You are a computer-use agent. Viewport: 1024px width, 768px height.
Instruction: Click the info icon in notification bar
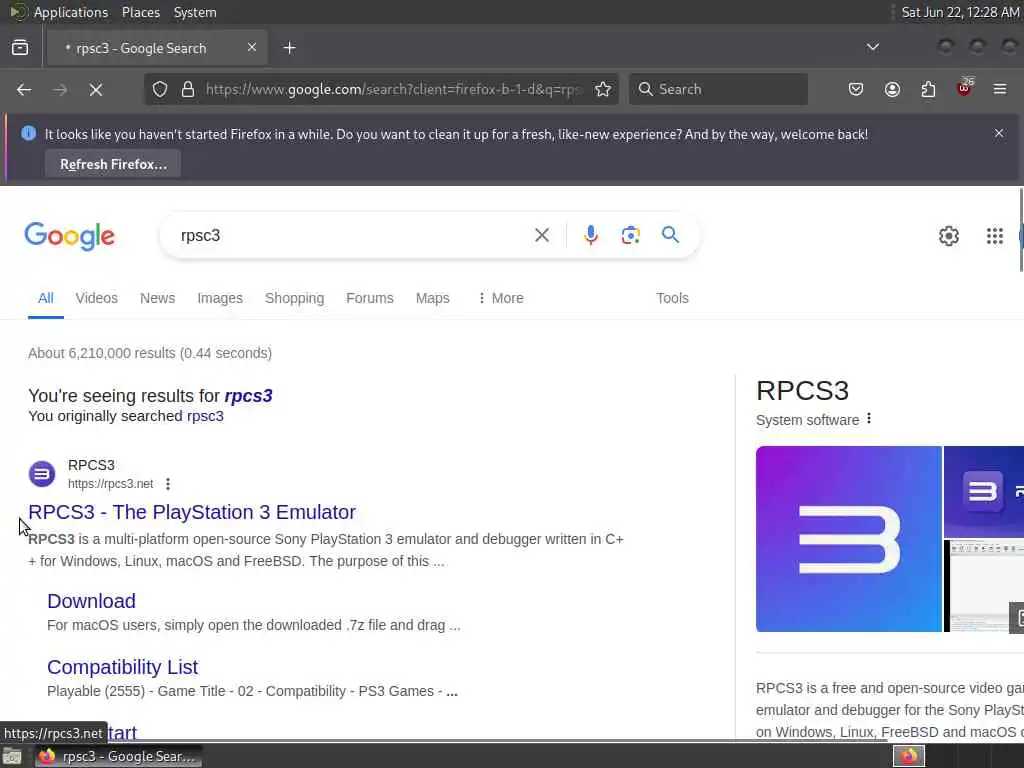(x=28, y=133)
